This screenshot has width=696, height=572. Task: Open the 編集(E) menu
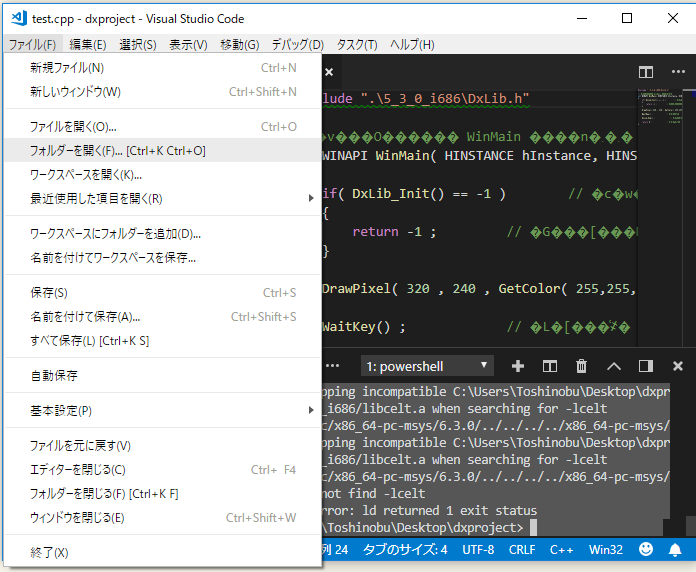[x=88, y=44]
